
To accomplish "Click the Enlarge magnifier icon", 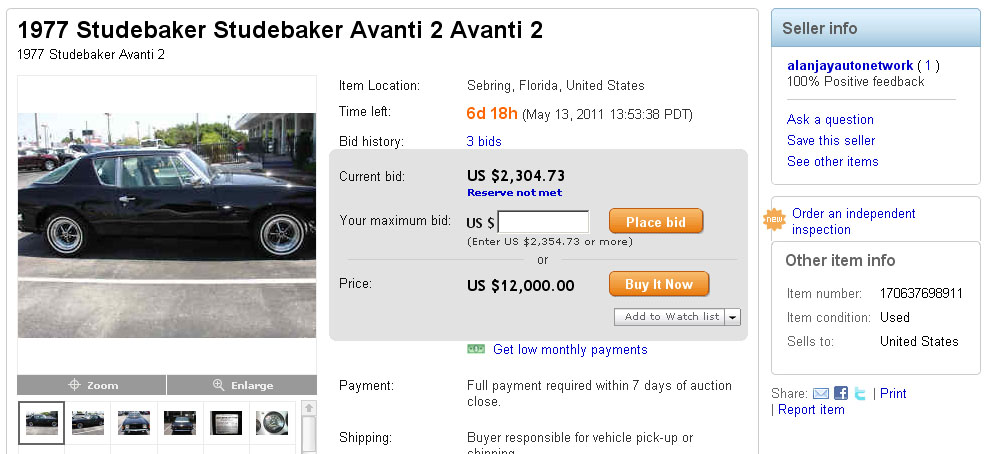I will click(x=219, y=385).
